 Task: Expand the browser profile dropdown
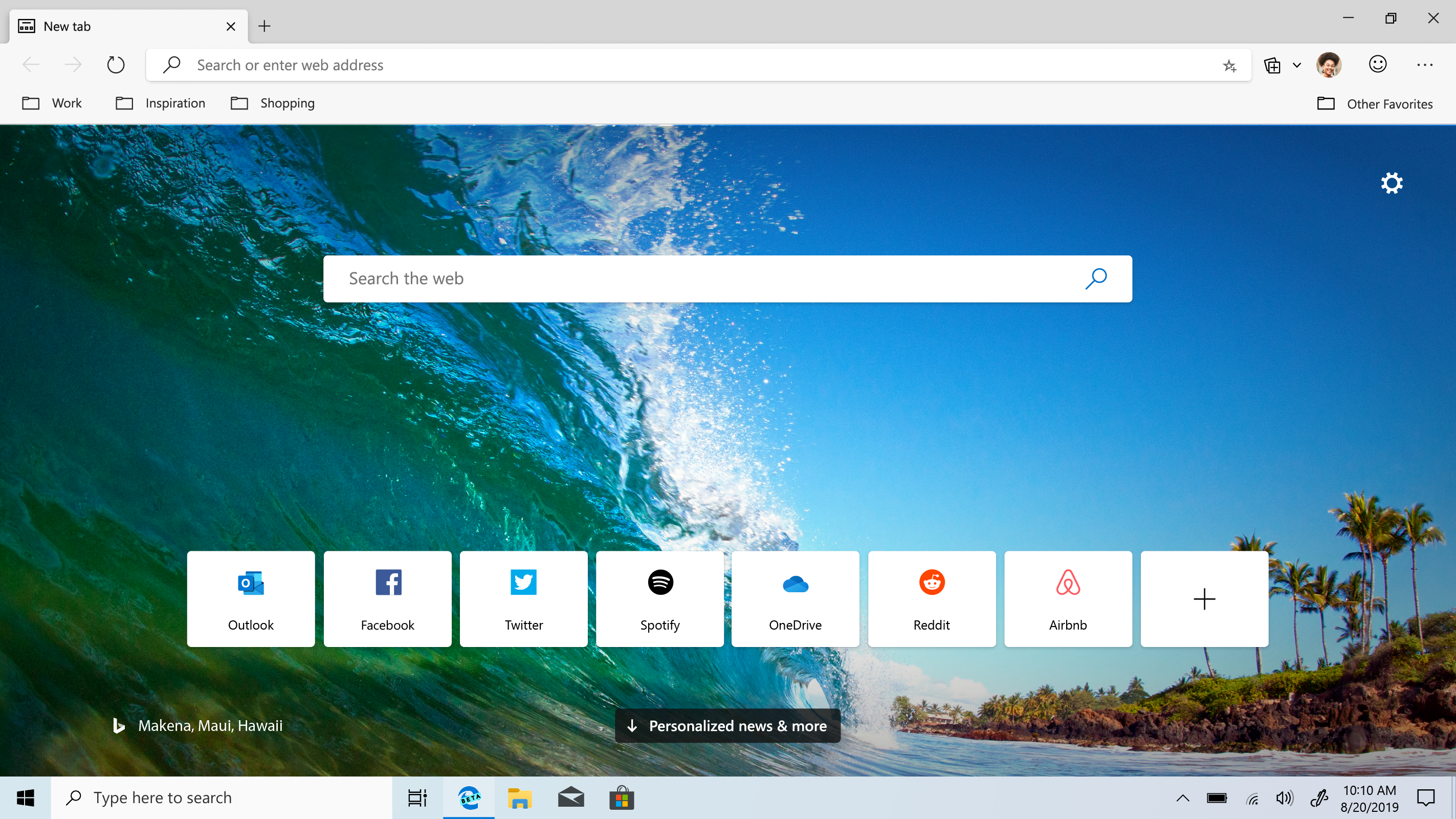tap(1329, 65)
